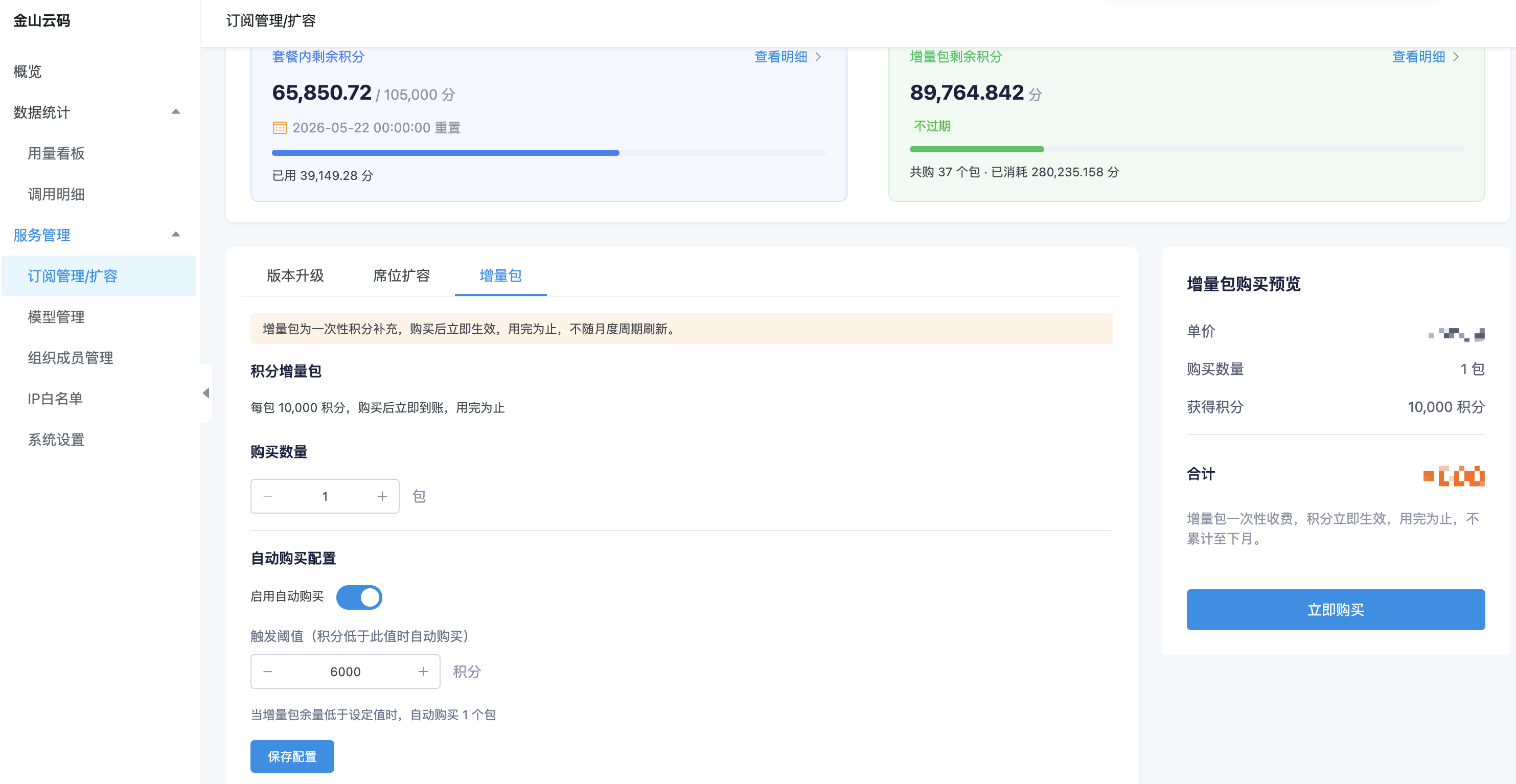Click plus icon in purchase quantity stepper

(382, 496)
